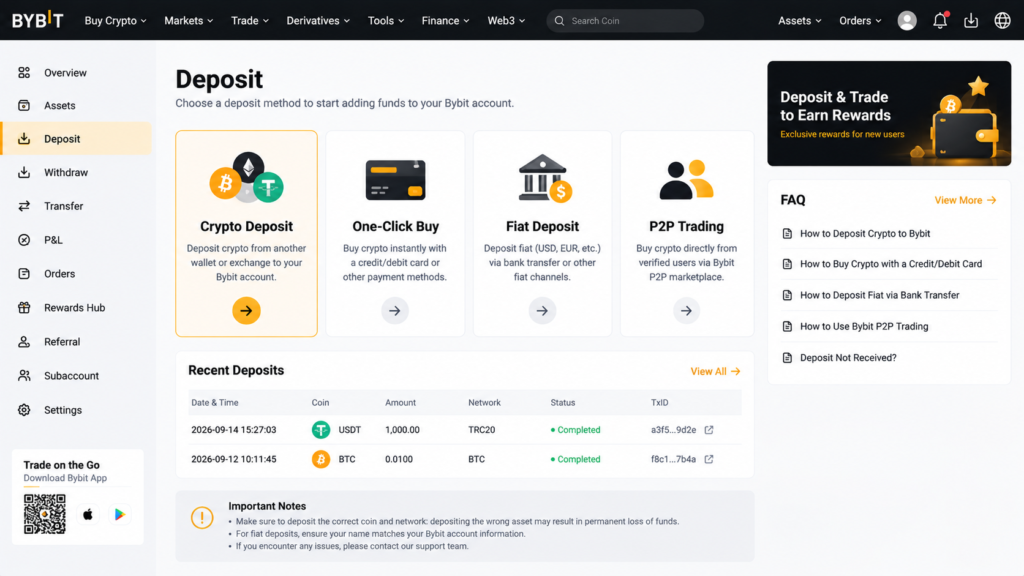This screenshot has width=1024, height=576.
Task: Expand the Finance dropdown
Action: pyautogui.click(x=445, y=20)
